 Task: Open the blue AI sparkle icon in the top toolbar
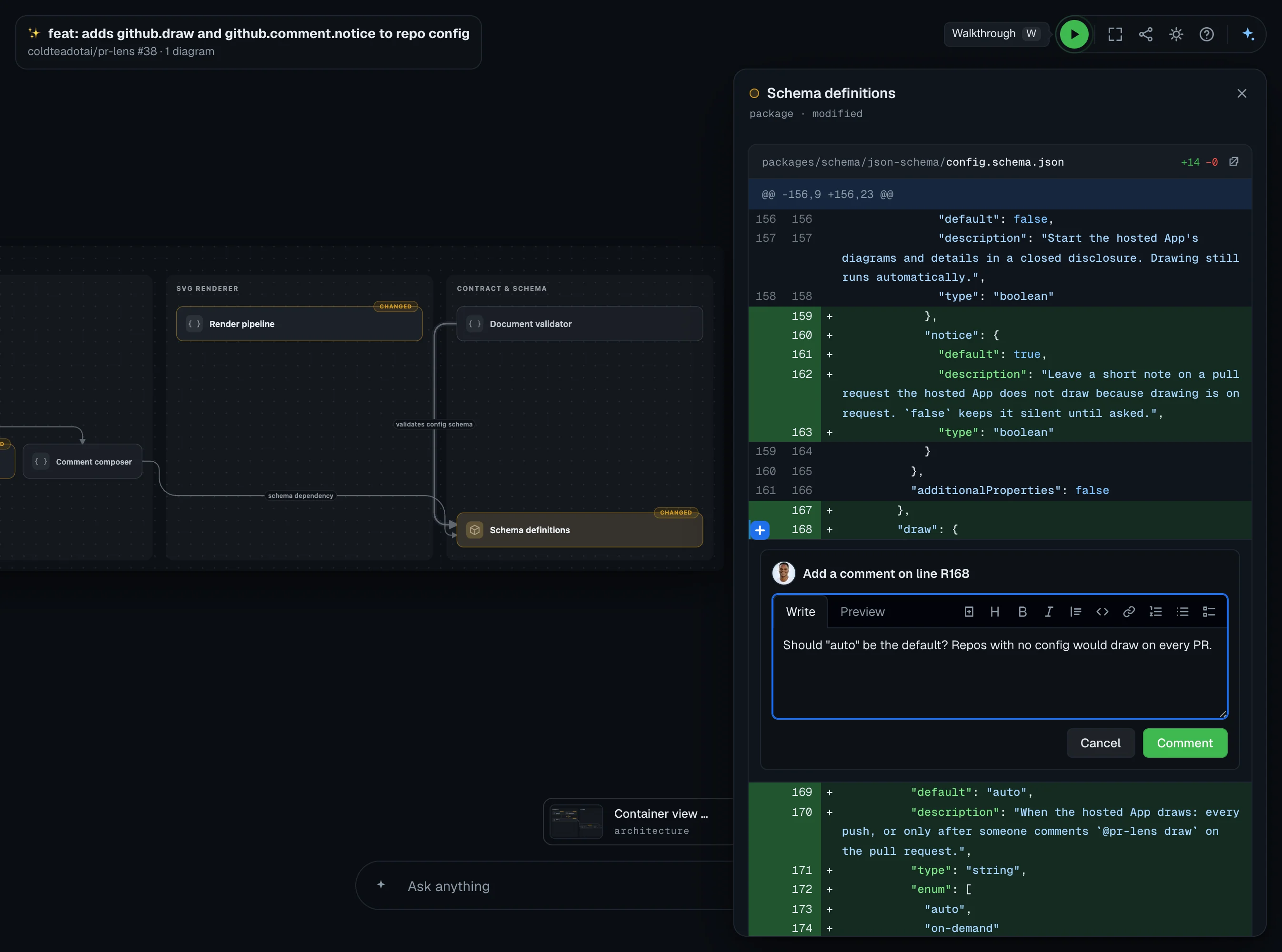point(1248,34)
